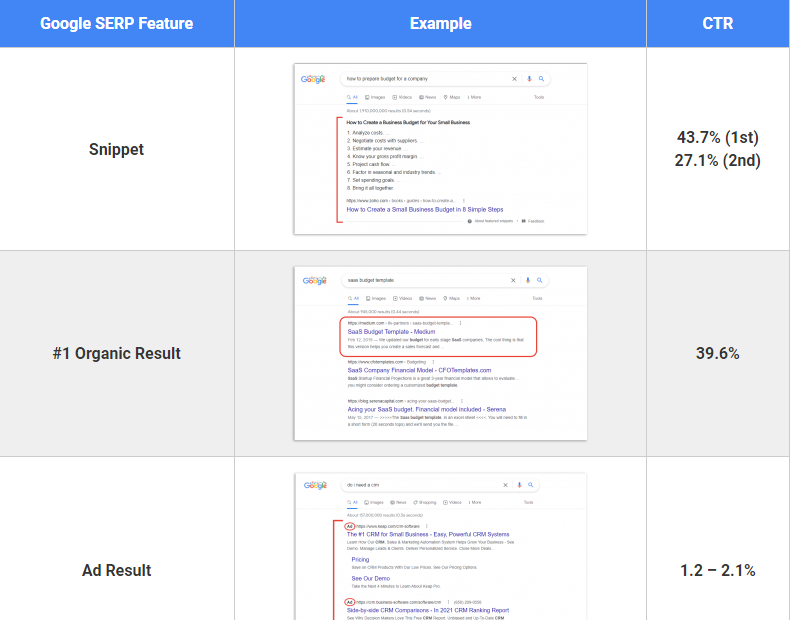Click the Ad badge beside crm.business-software.com URL
The image size is (790, 620).
(350, 602)
